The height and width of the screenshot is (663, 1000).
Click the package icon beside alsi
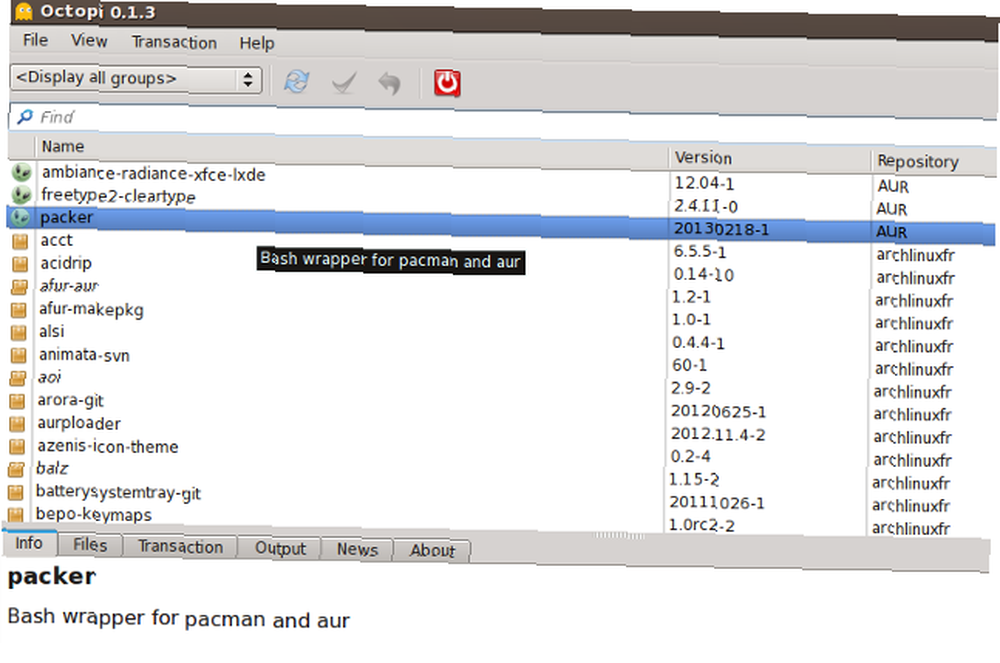point(19,332)
